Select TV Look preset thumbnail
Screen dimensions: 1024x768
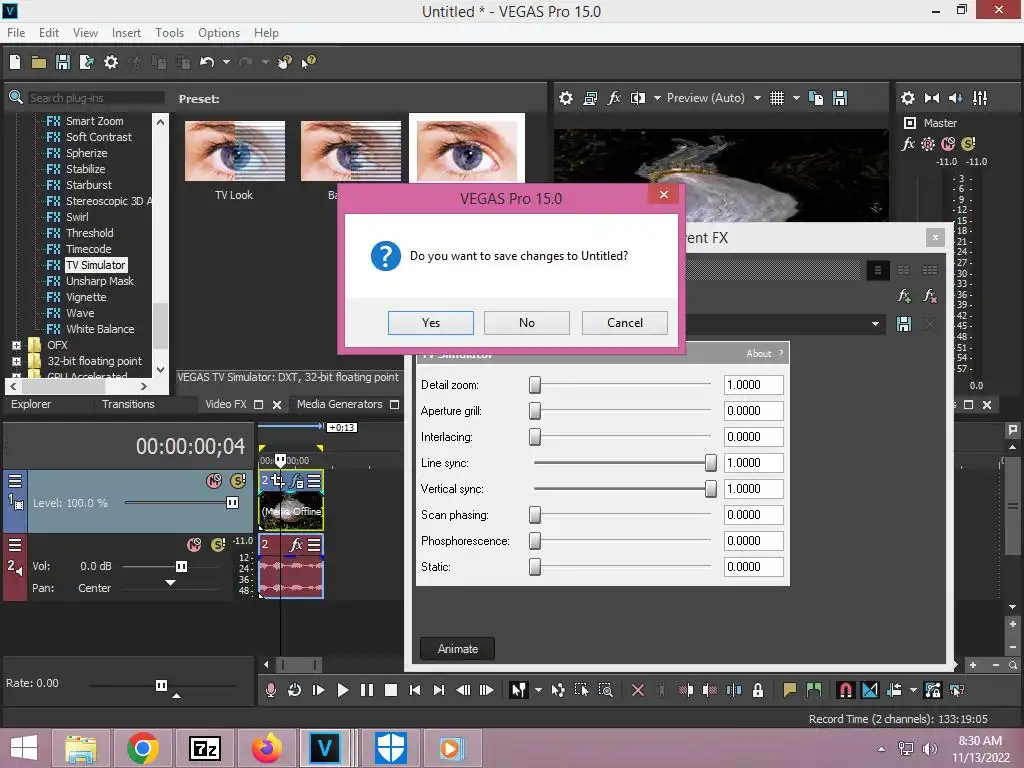point(234,151)
